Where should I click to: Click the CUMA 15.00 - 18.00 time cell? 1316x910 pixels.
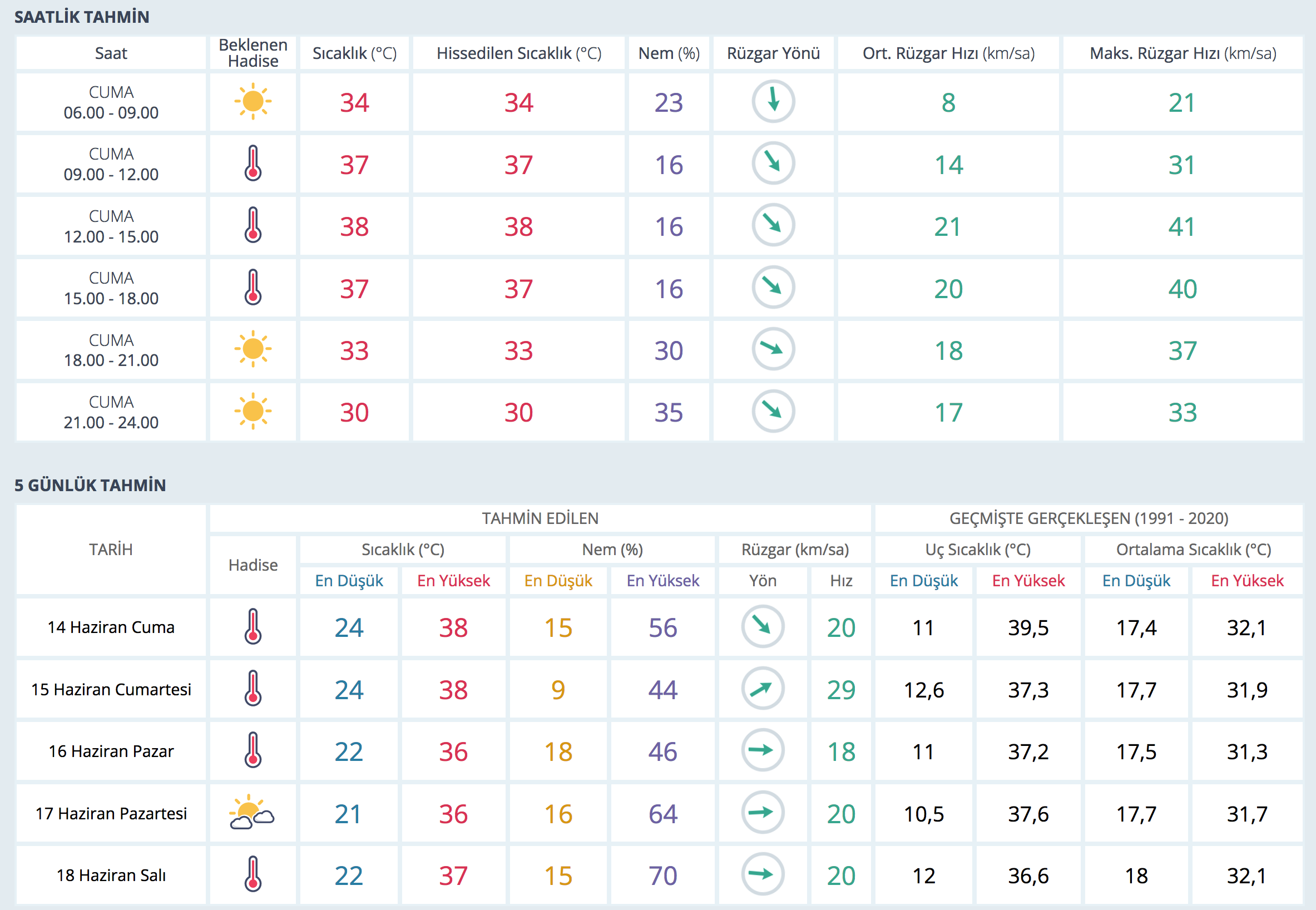(111, 288)
